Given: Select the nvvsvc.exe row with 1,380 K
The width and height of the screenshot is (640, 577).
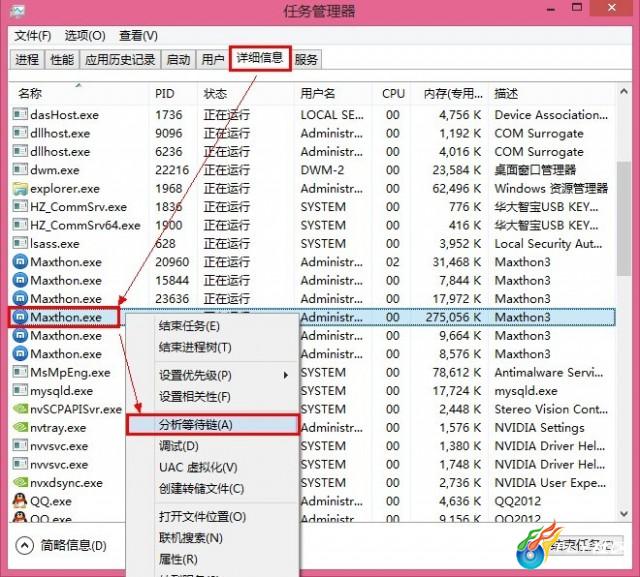Looking at the screenshot, I should (313, 446).
